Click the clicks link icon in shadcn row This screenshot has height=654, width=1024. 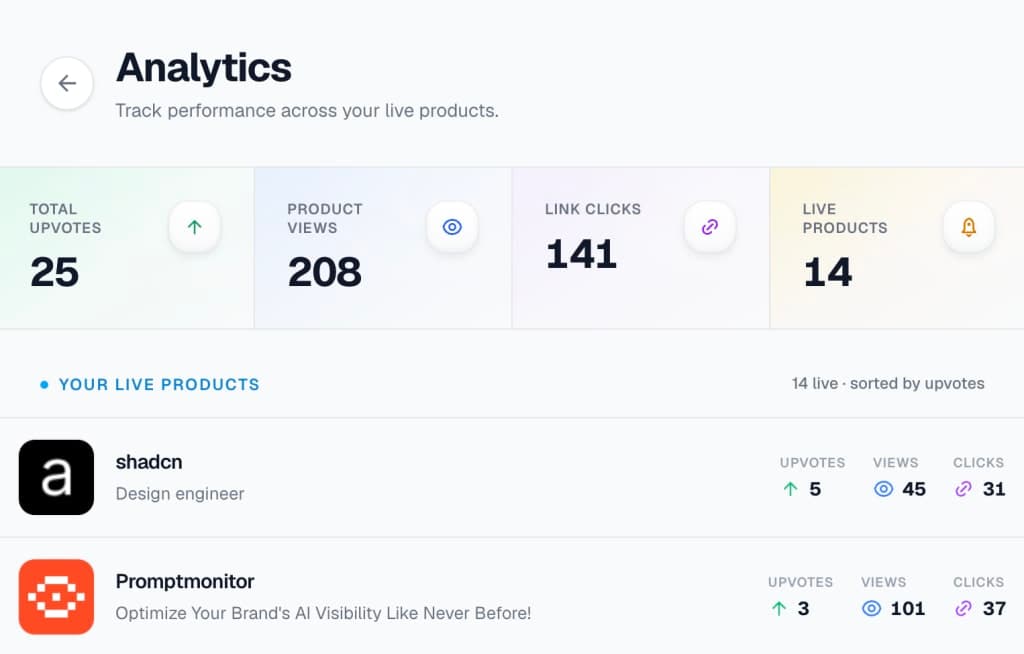point(964,489)
